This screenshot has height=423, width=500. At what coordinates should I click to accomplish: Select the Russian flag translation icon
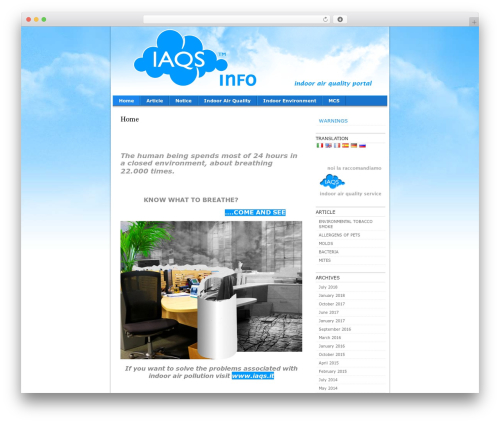362,145
